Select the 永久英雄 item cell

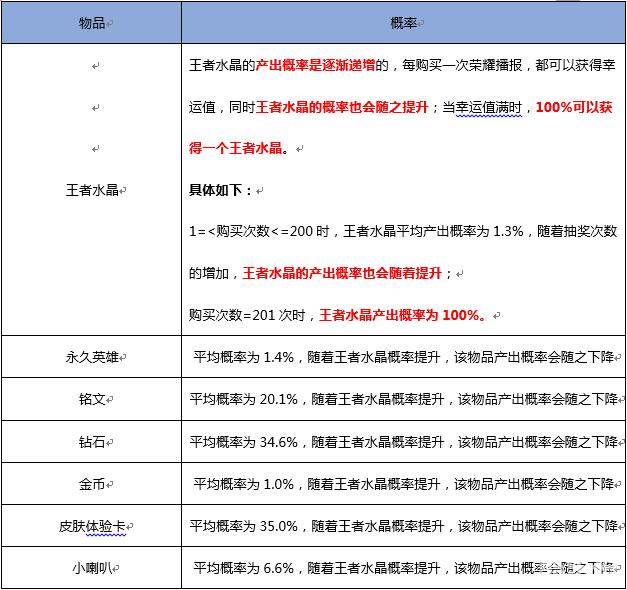[92, 357]
